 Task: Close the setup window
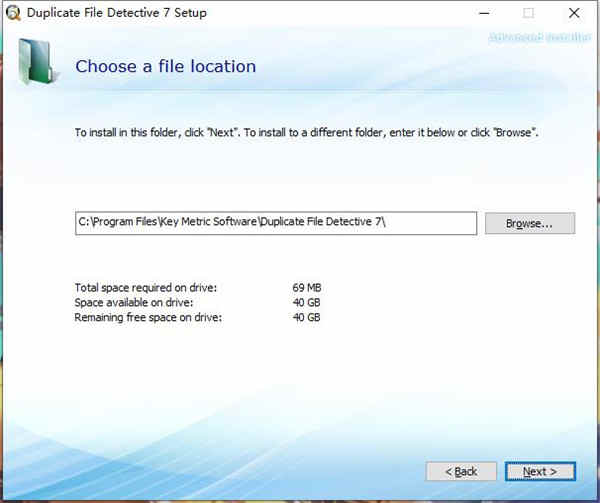click(574, 13)
